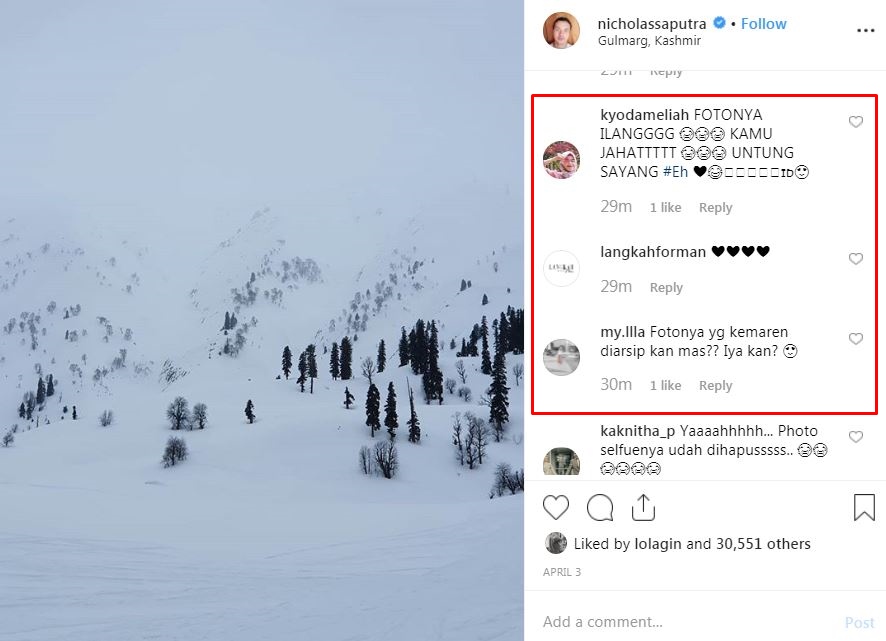Like kaknitha_p's comment
This screenshot has width=886, height=641.
856,437
